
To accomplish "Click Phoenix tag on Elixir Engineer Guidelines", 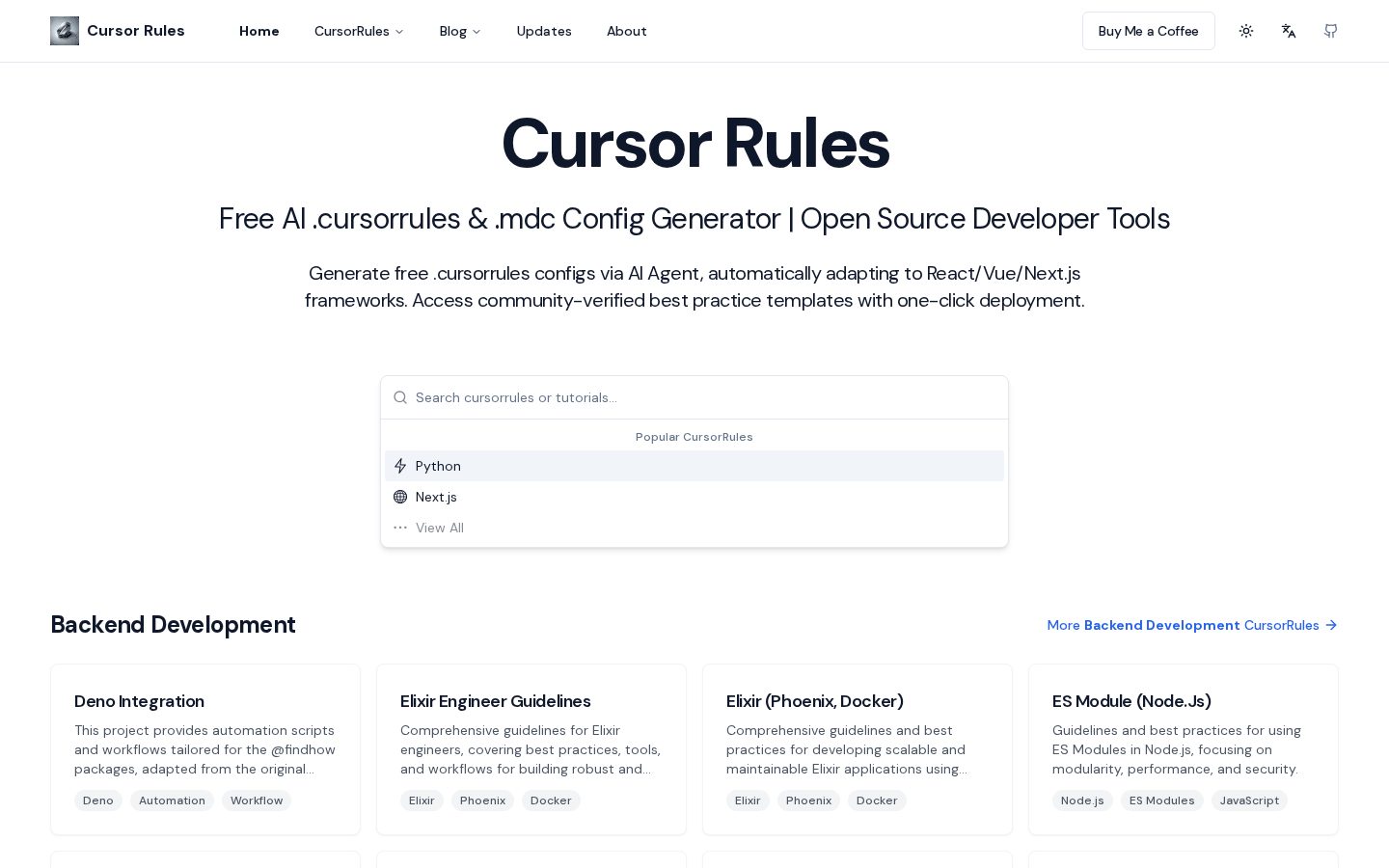I will [x=482, y=800].
